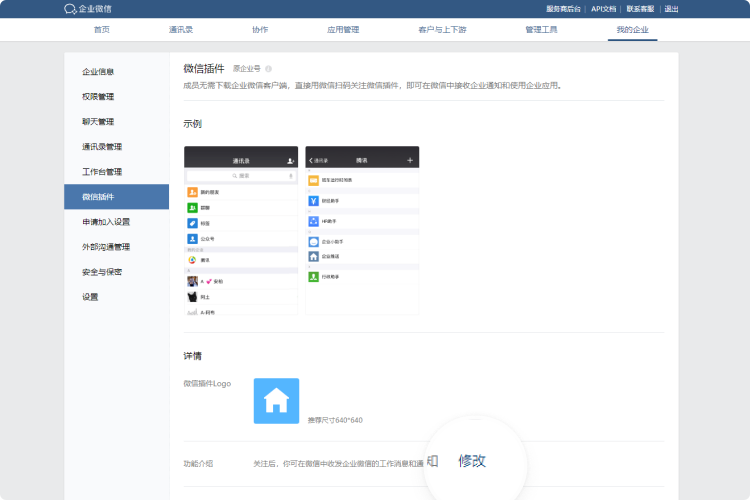Click the blue official accounts person icon
The height and width of the screenshot is (500, 750).
192,239
